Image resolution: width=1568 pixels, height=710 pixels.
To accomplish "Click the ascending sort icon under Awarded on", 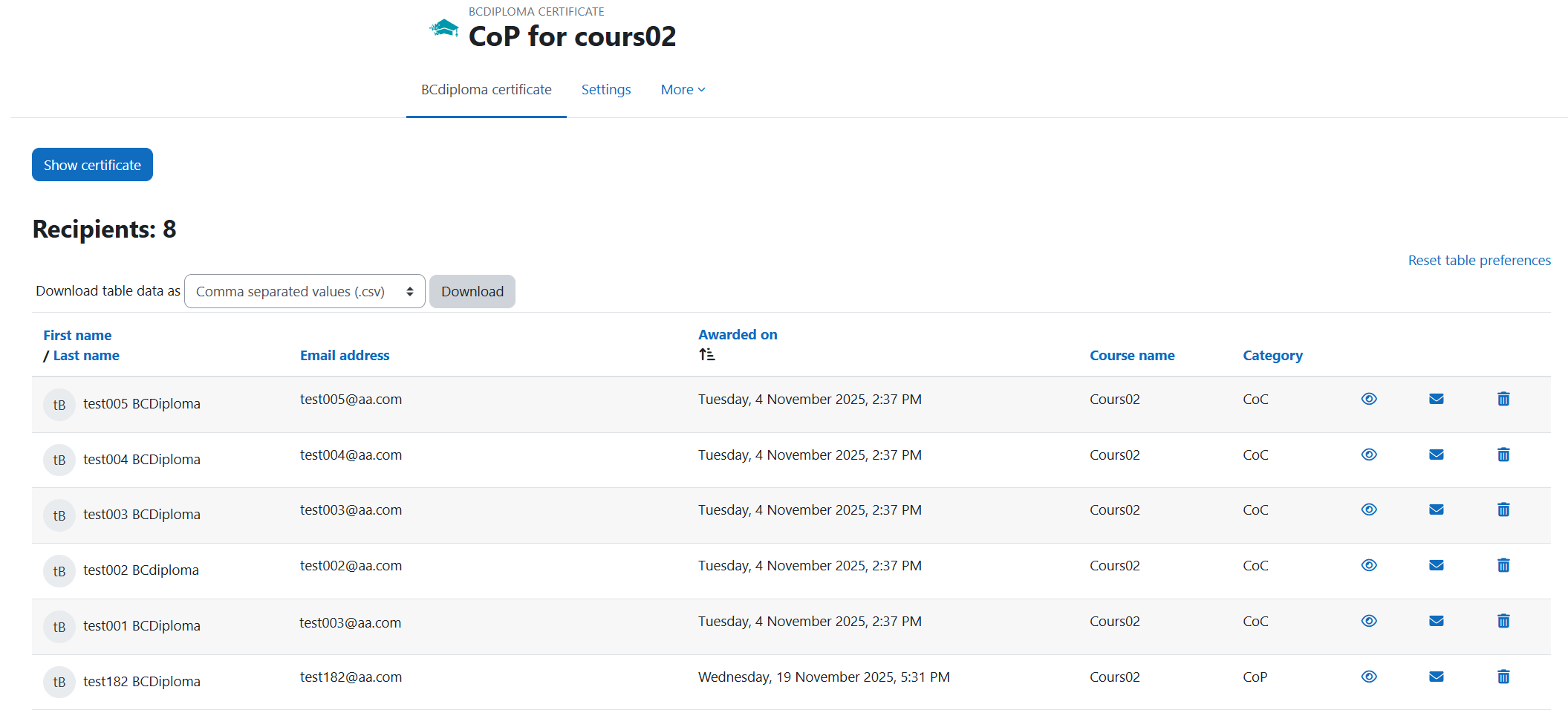I will pyautogui.click(x=707, y=355).
